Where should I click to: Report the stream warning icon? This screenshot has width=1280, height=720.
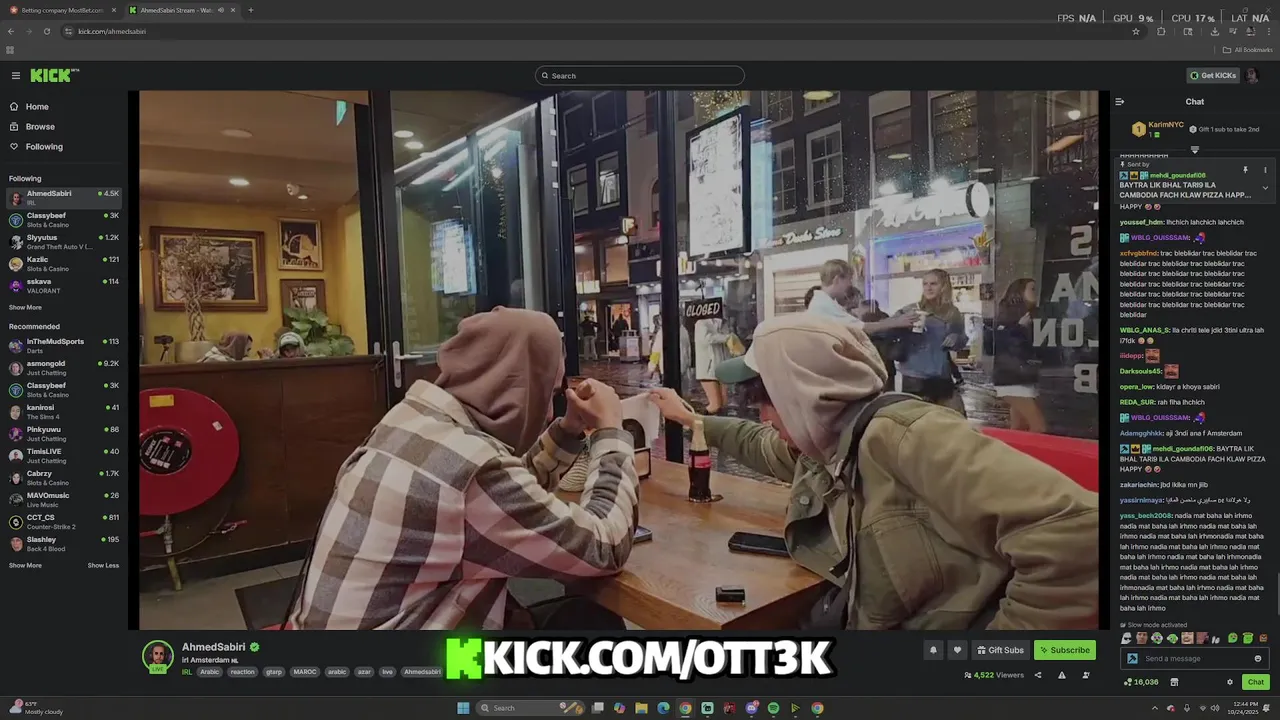point(1062,675)
